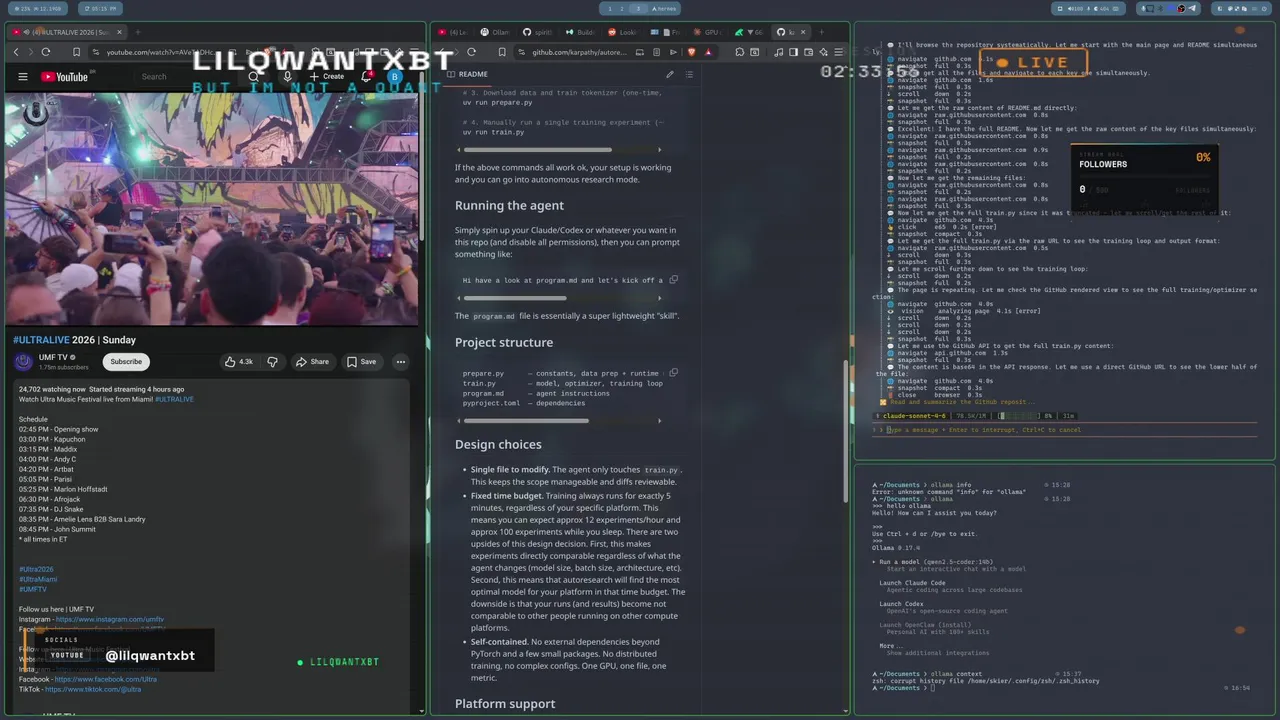Screen dimensions: 1280x720
Task: Switch to the Looki browser tab
Action: point(624,32)
